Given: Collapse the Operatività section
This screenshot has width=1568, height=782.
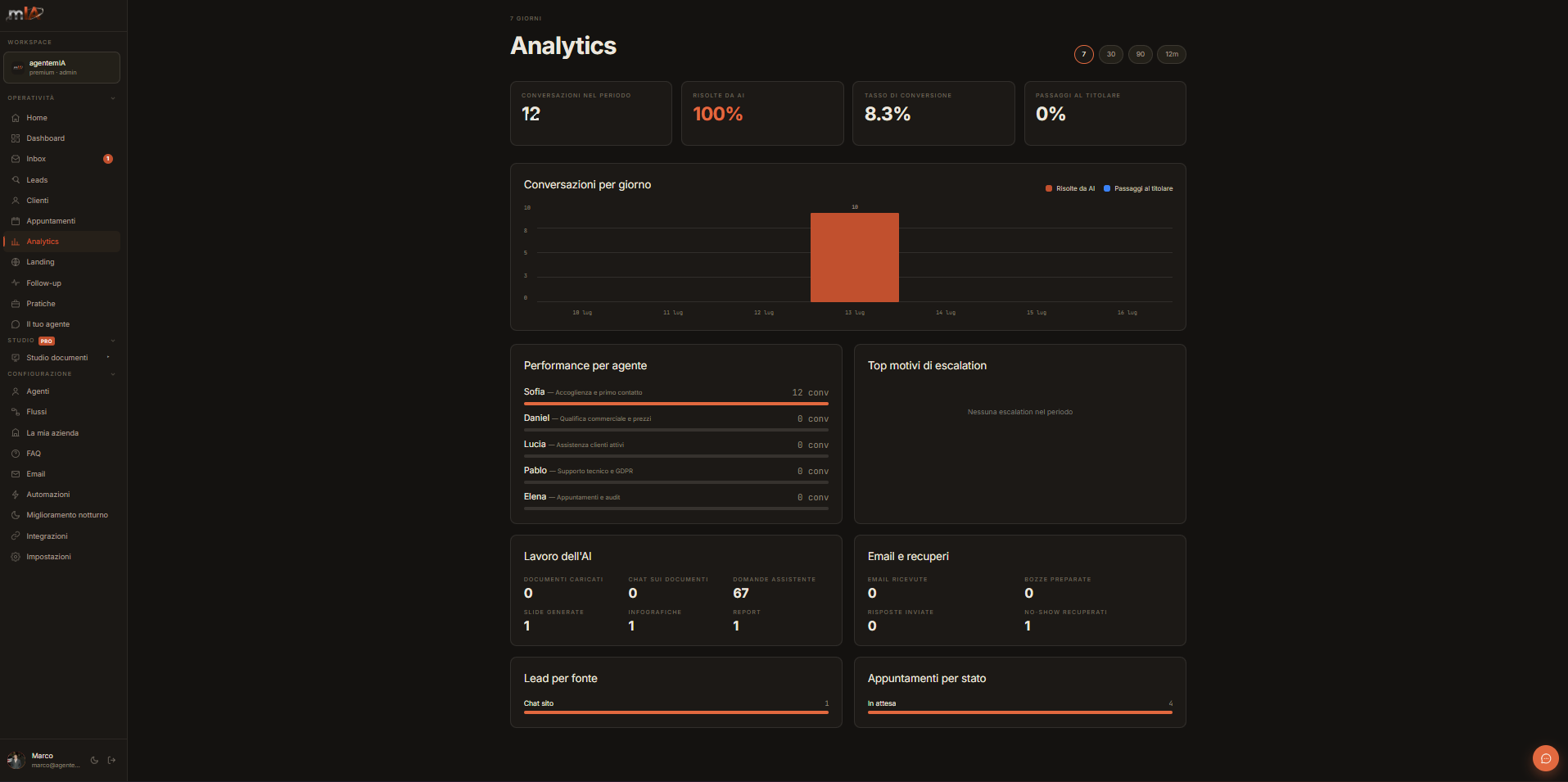Looking at the screenshot, I should 113,98.
